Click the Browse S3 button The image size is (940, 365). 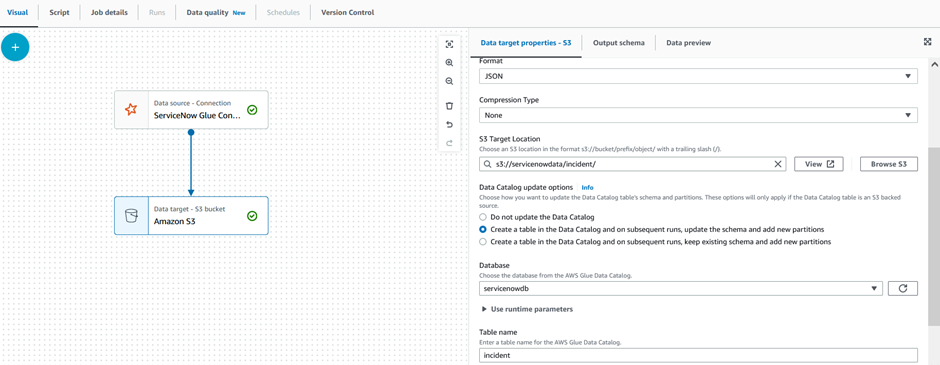[x=888, y=164]
